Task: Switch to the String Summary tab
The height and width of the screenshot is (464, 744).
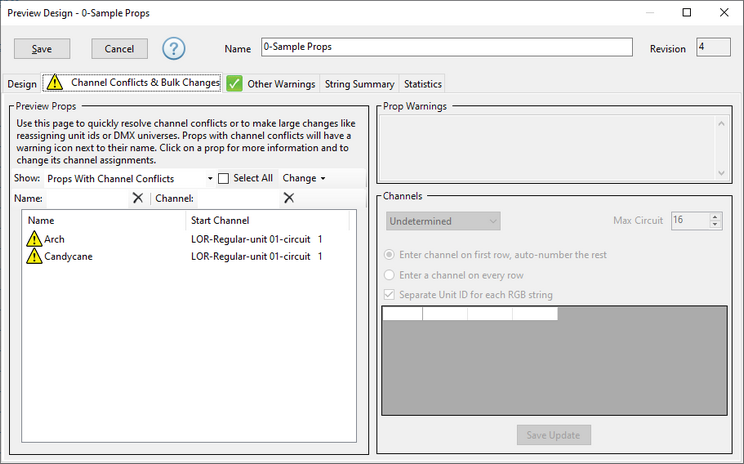Action: pyautogui.click(x=359, y=84)
